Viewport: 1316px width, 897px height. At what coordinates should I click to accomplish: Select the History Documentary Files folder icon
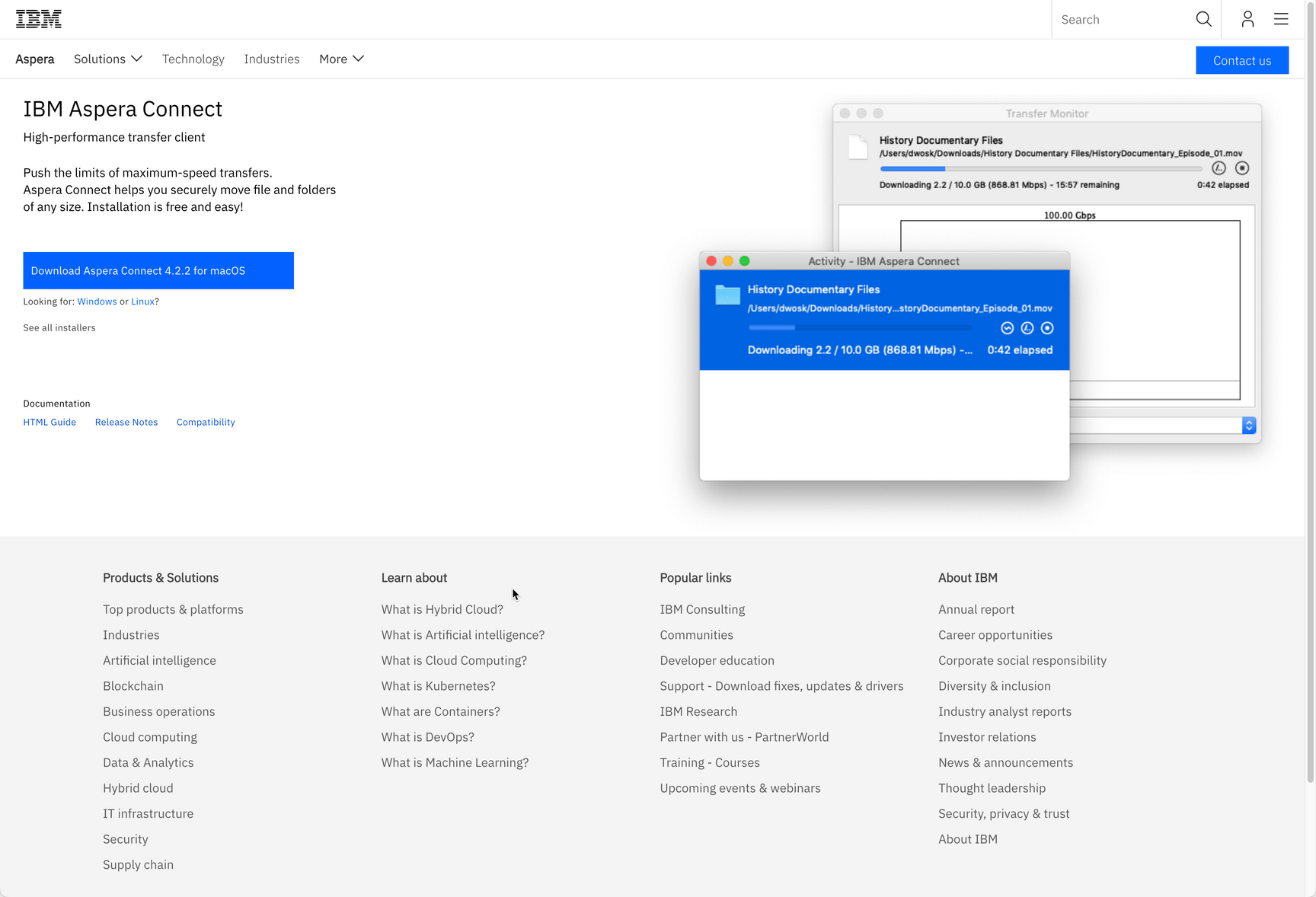726,295
